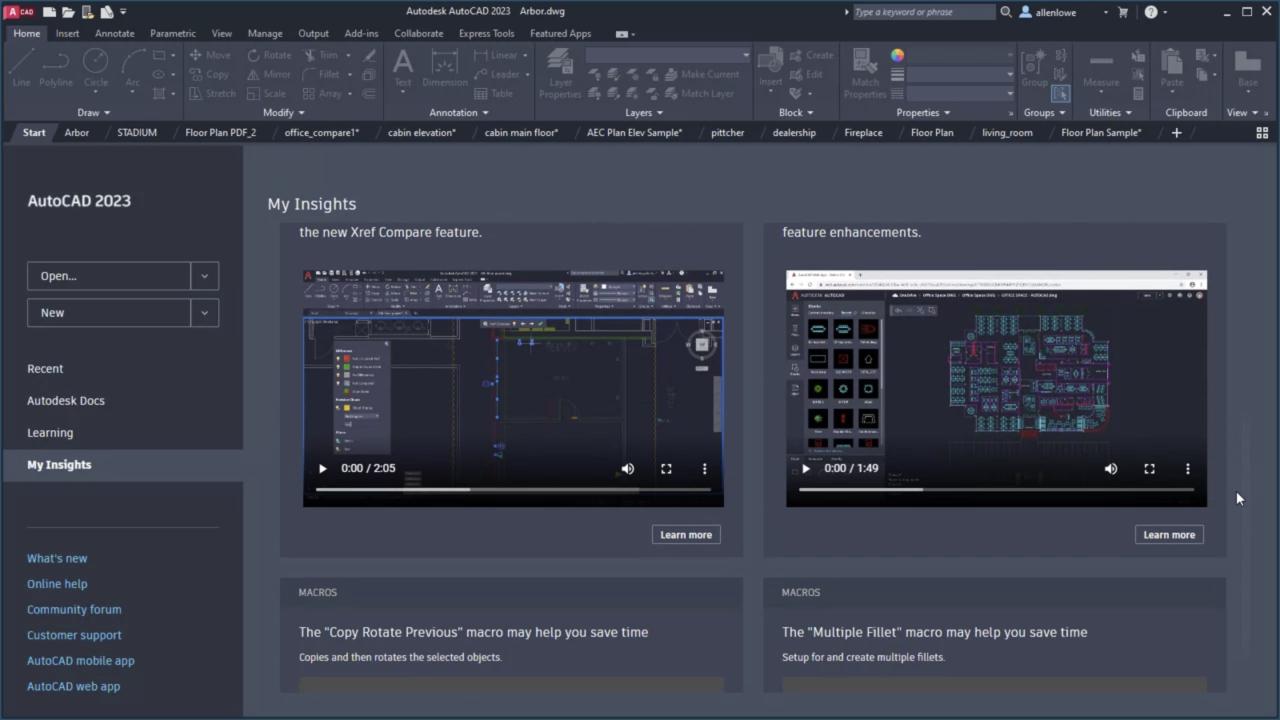Image resolution: width=1280 pixels, height=720 pixels.
Task: Open the Fireplace drawing tab
Action: pyautogui.click(x=863, y=132)
